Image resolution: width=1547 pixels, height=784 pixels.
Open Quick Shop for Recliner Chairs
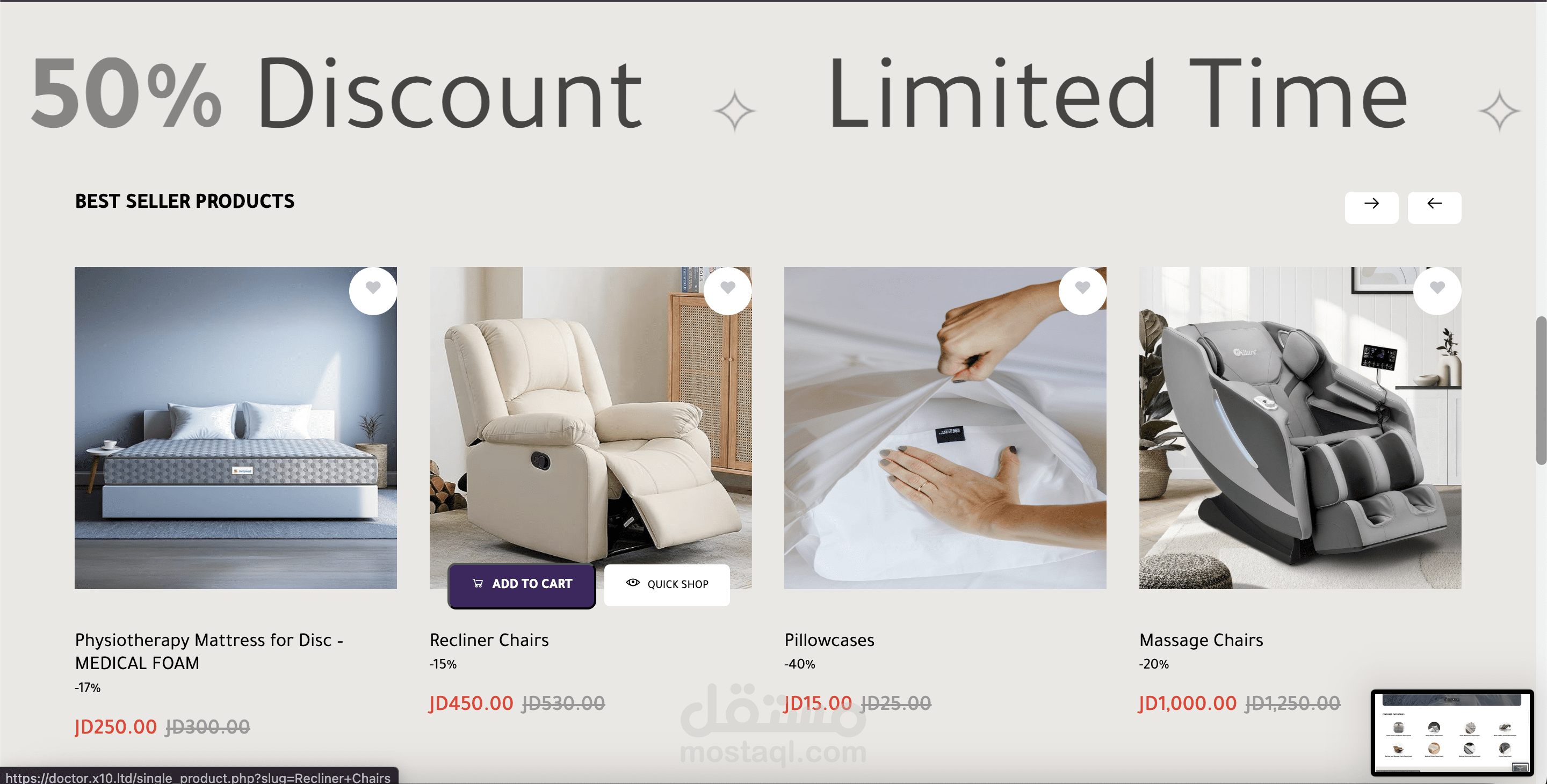tap(667, 585)
